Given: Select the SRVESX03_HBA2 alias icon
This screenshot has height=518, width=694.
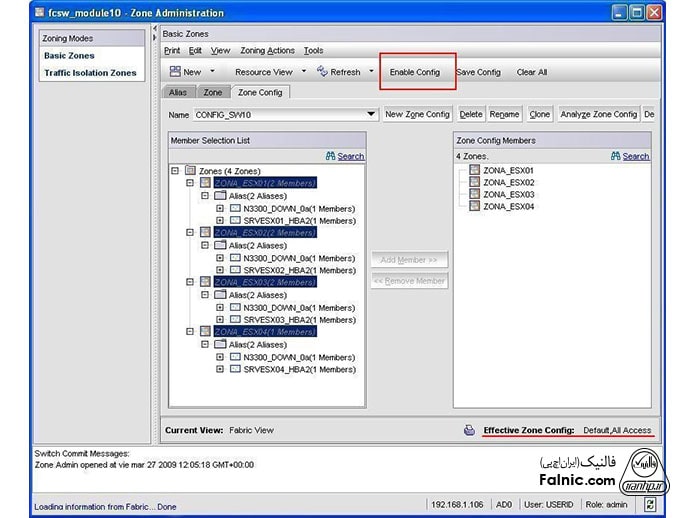Looking at the screenshot, I should click(x=234, y=319).
